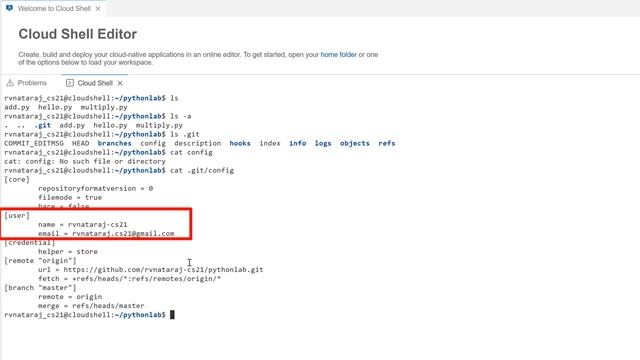Click the [remote "origin"] section header

[40, 260]
